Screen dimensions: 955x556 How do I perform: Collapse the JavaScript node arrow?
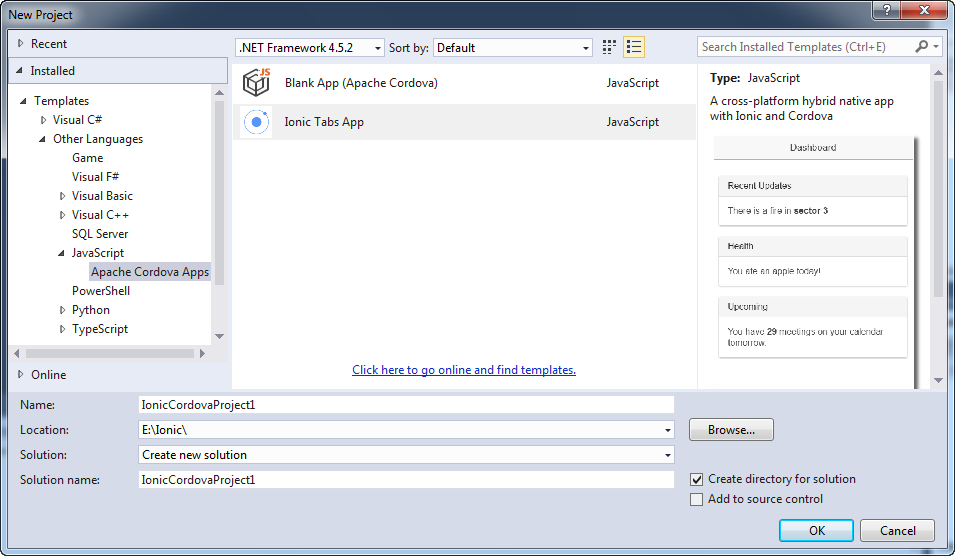tap(61, 253)
